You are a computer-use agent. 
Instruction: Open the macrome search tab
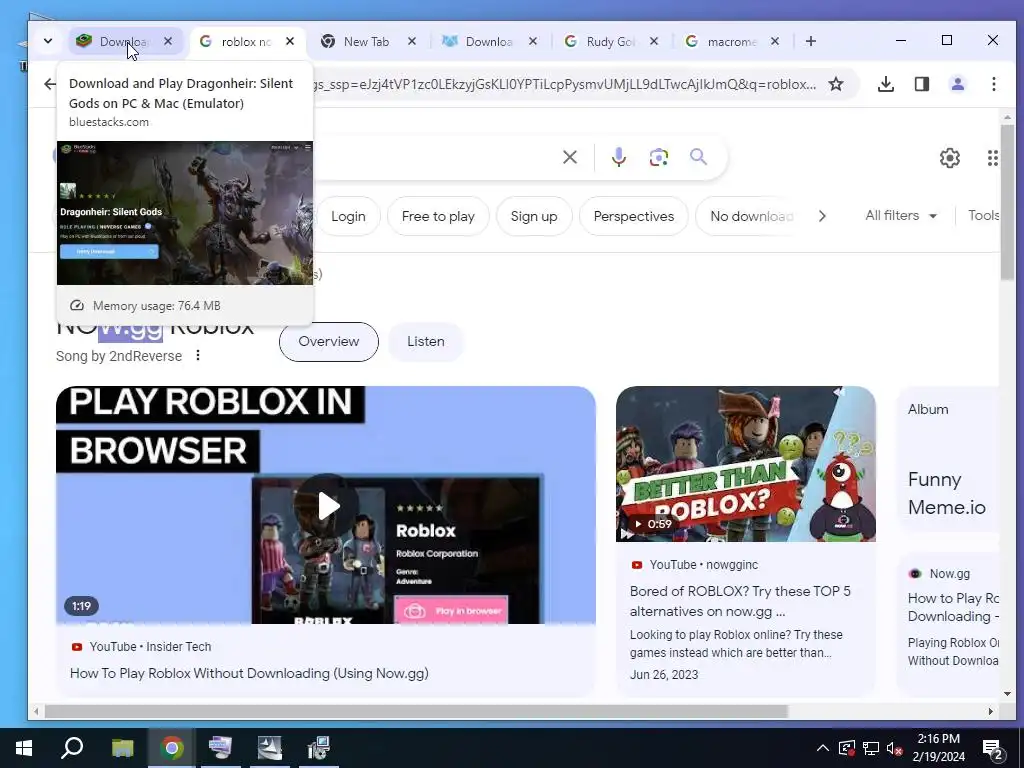coord(731,41)
